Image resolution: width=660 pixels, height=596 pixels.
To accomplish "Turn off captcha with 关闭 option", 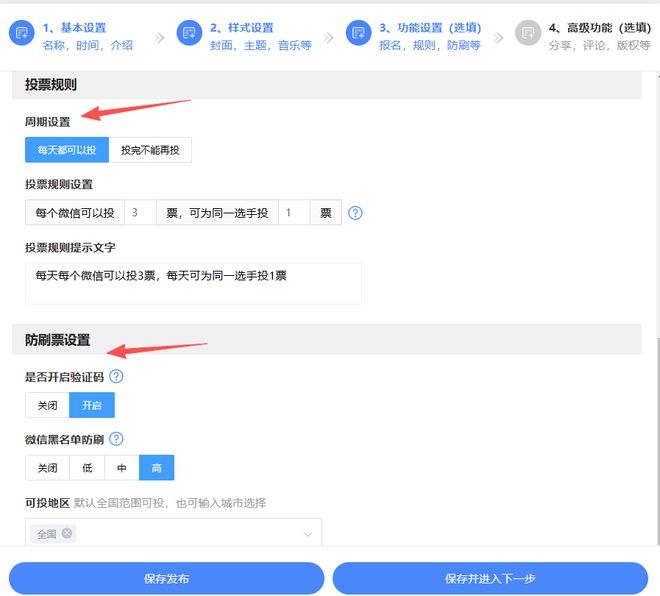I will [x=47, y=405].
